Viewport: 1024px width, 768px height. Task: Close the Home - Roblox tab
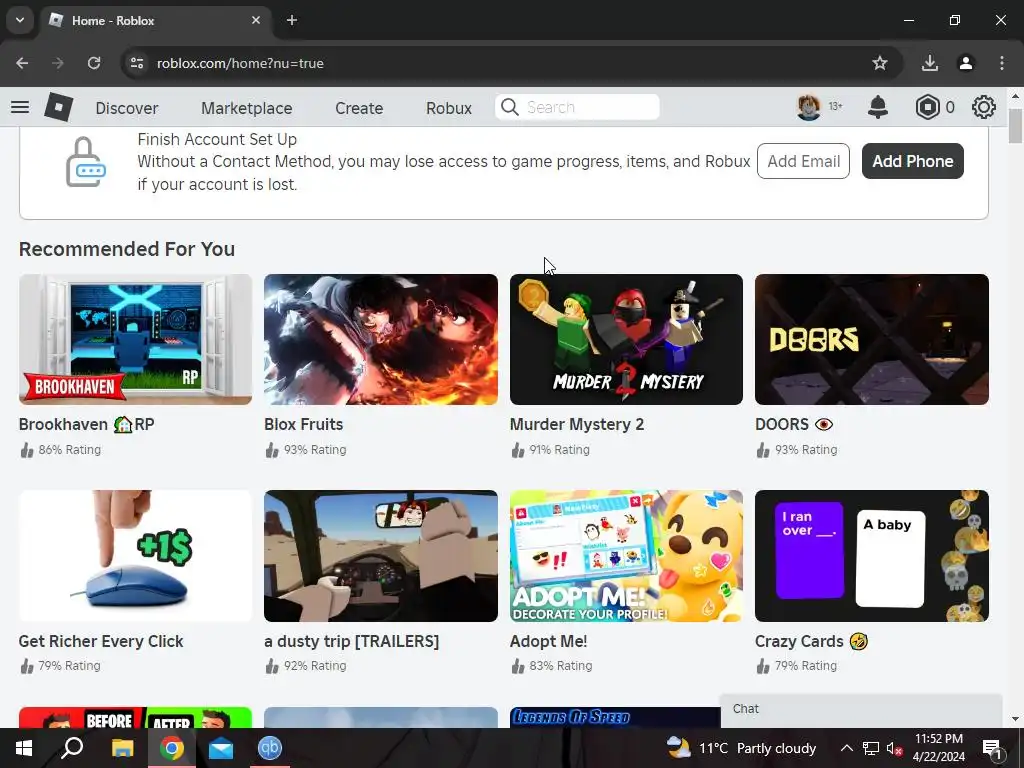pyautogui.click(x=256, y=20)
